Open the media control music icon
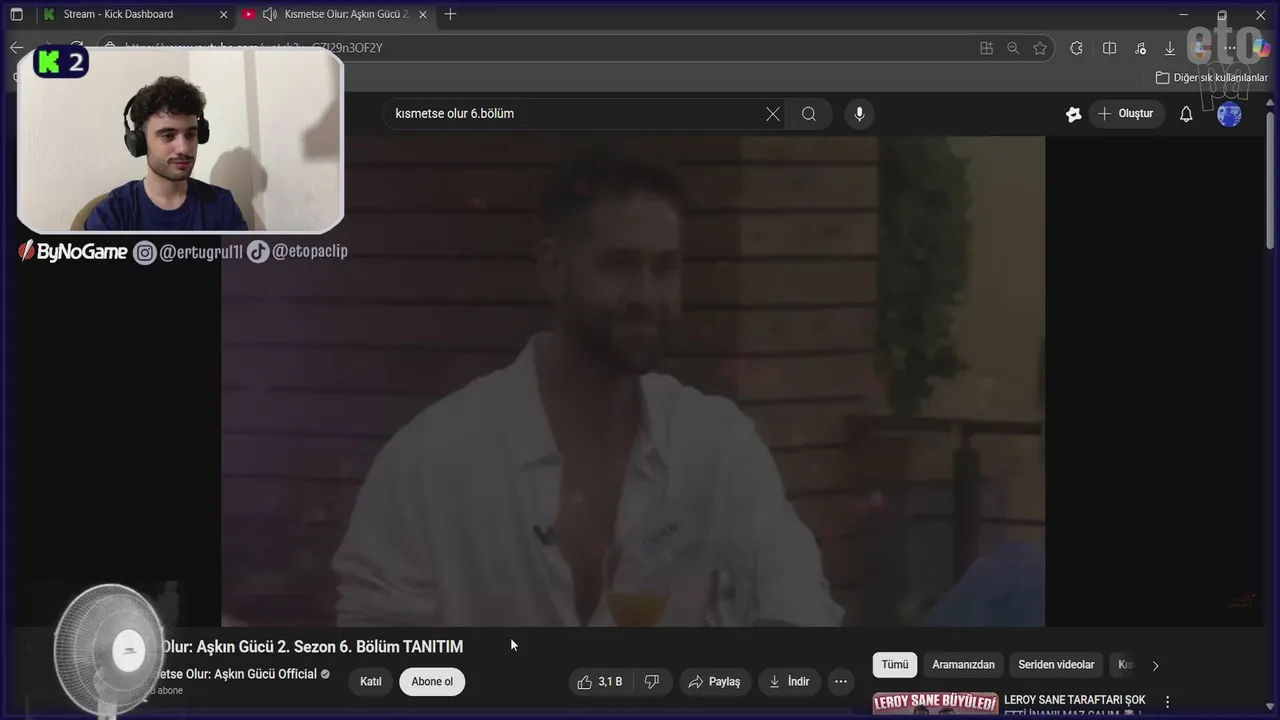 pos(1141,48)
